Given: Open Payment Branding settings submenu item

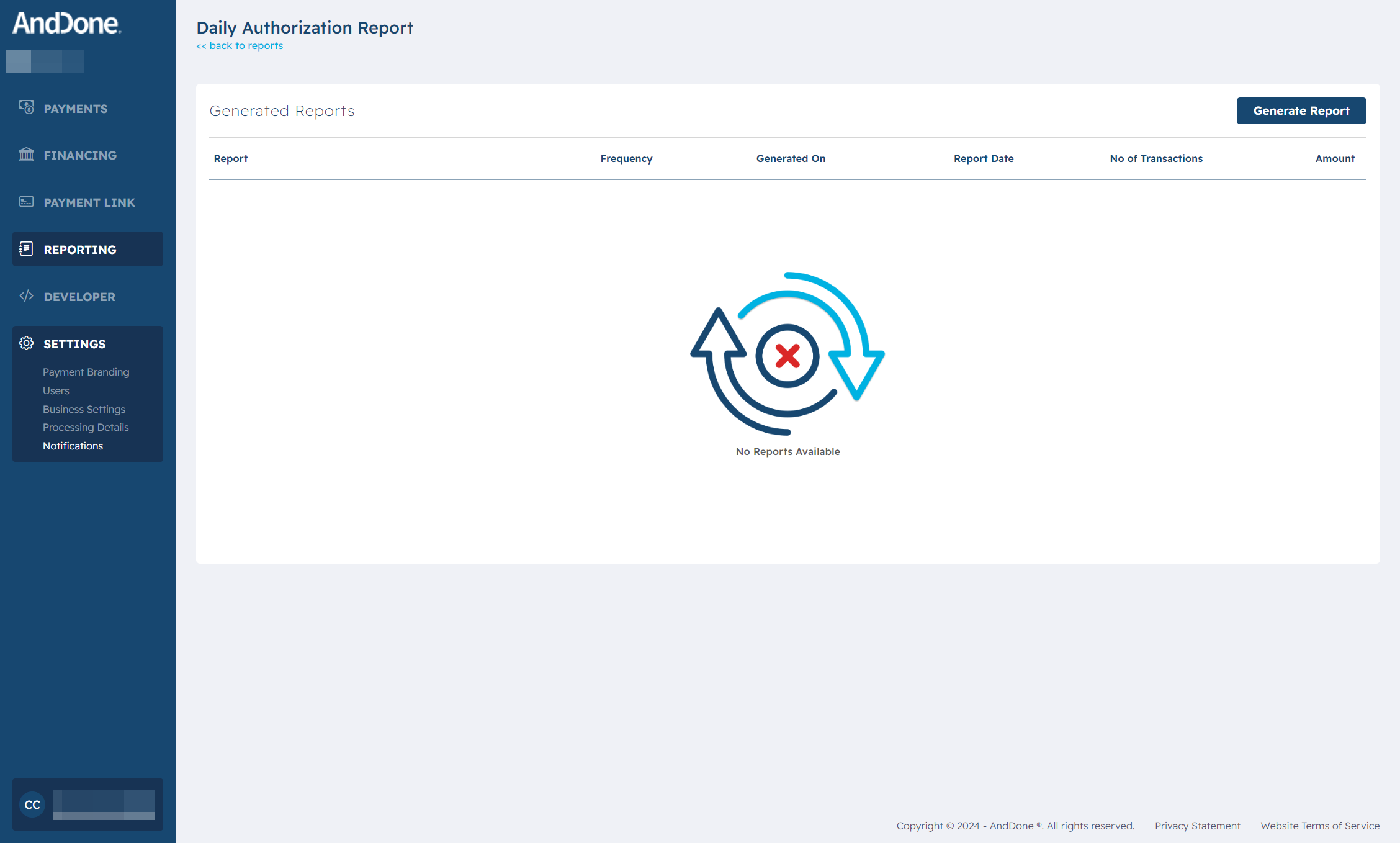Looking at the screenshot, I should click(85, 372).
